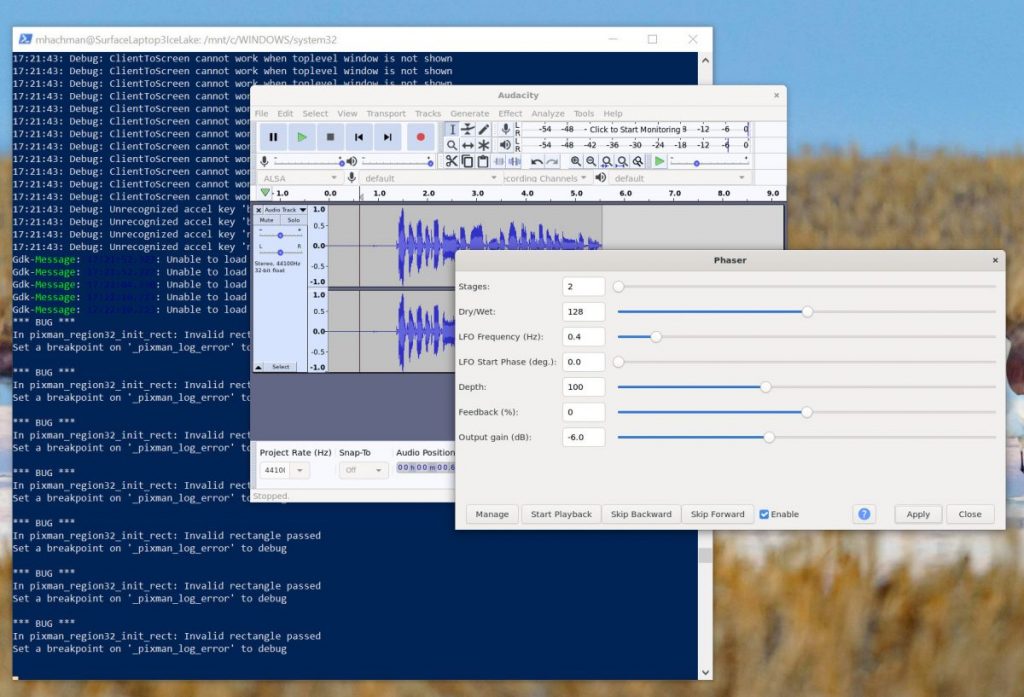Open the Snap-To dropdown
Image resolution: width=1024 pixels, height=697 pixels.
pyautogui.click(x=363, y=470)
